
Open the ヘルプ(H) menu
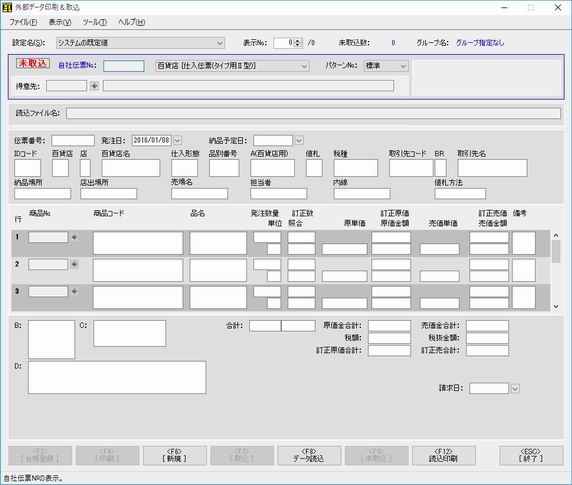click(x=131, y=22)
